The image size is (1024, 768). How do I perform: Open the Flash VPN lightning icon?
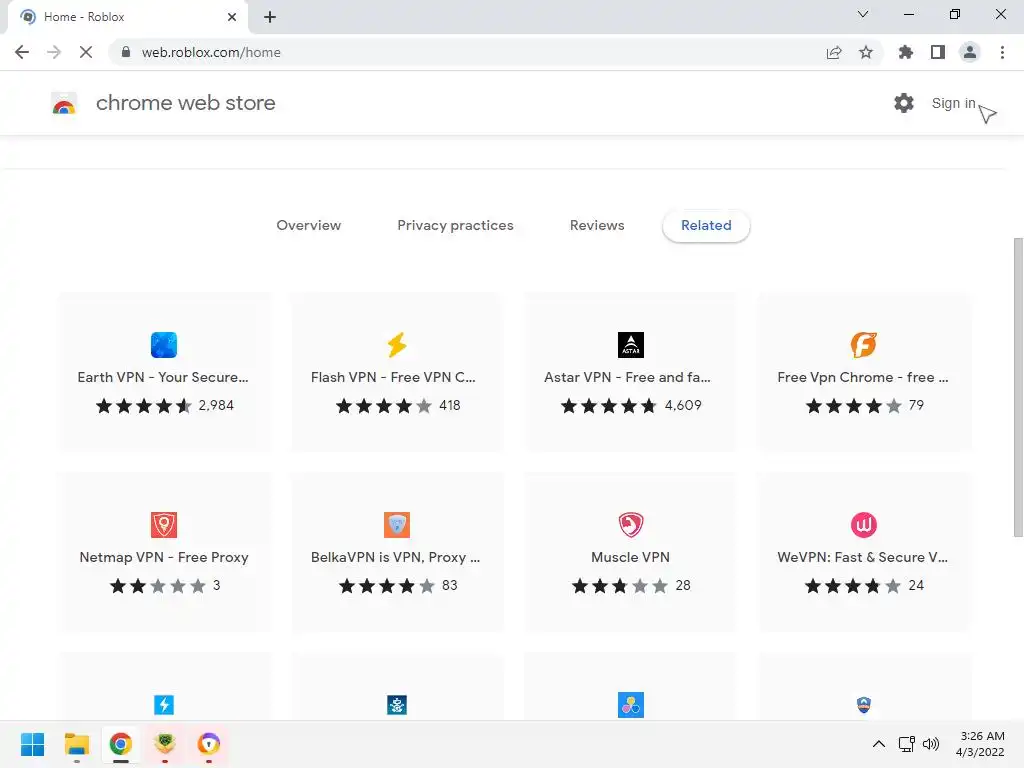point(397,345)
